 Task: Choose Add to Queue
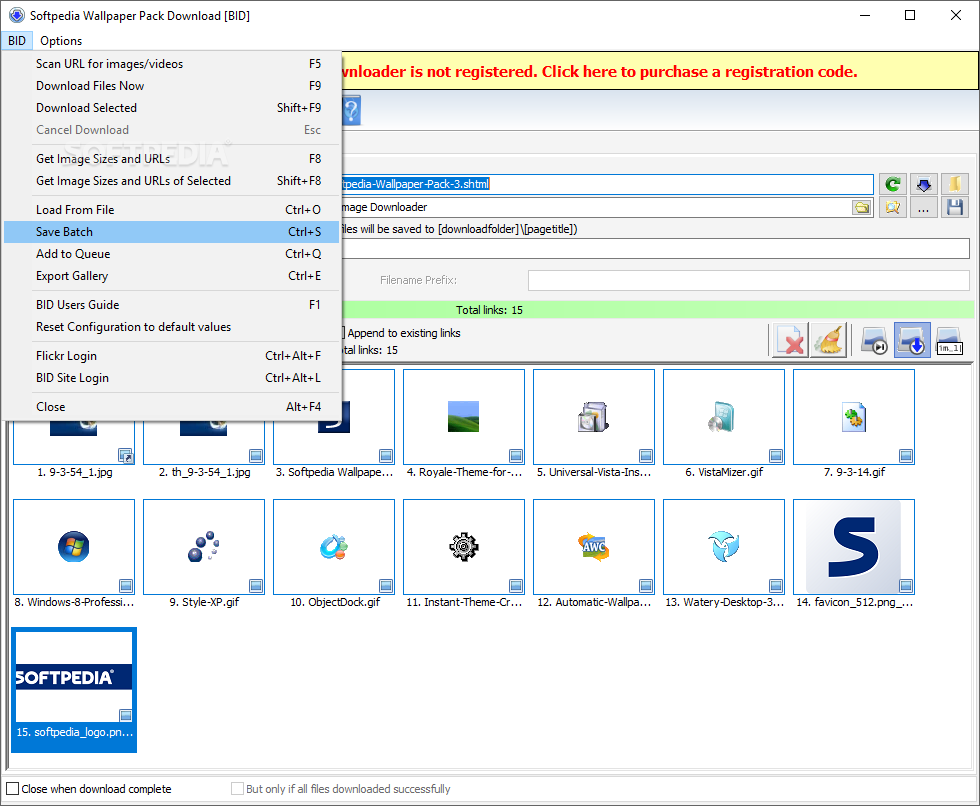(x=172, y=254)
